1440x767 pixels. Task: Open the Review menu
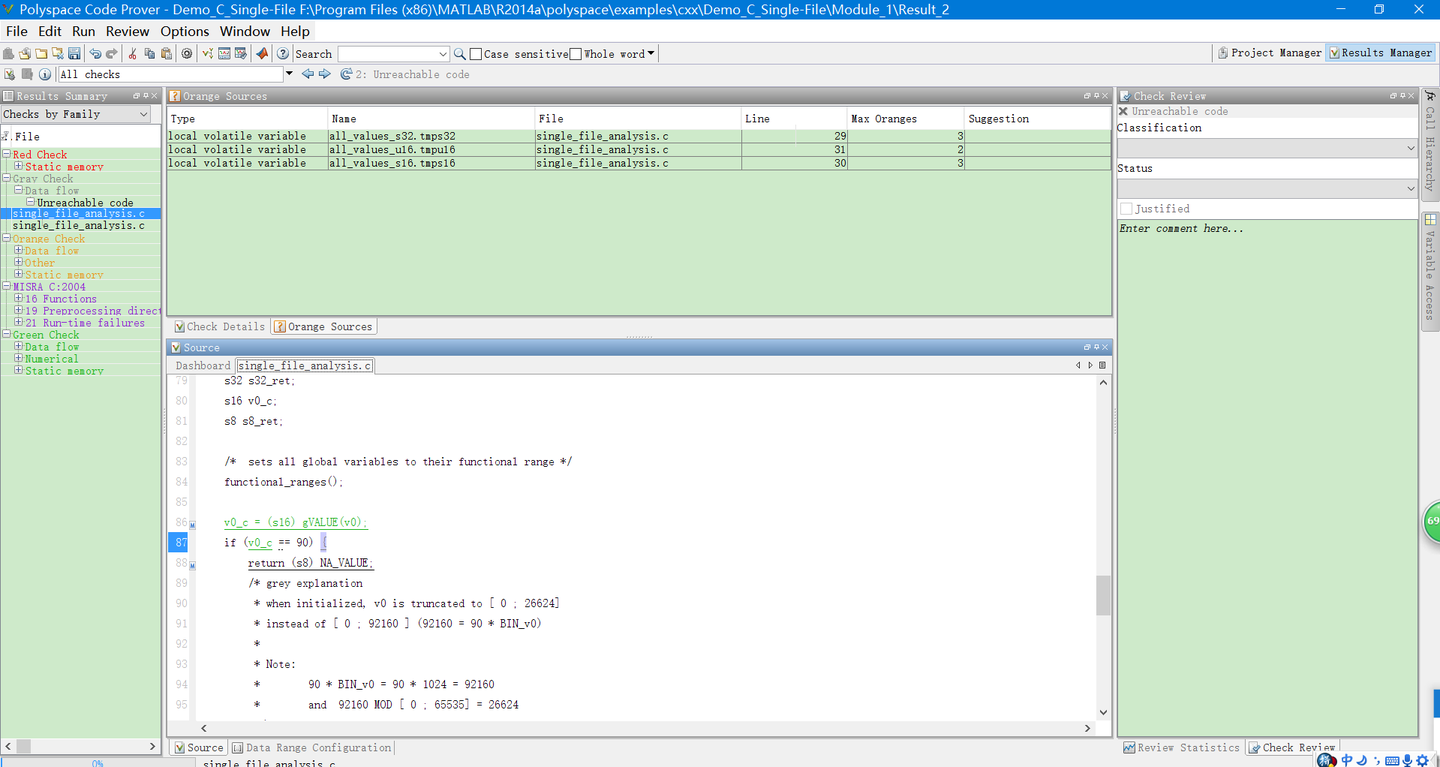coord(127,31)
